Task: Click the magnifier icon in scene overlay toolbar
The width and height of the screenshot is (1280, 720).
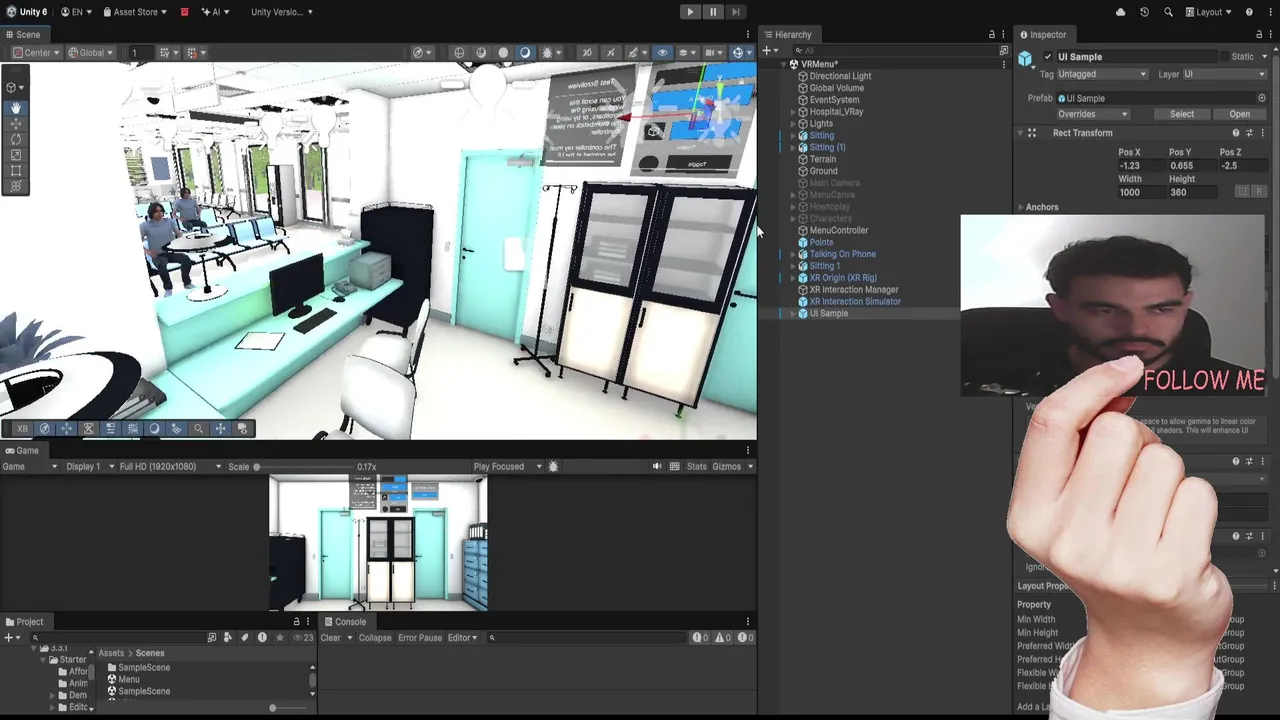Action: (x=198, y=428)
